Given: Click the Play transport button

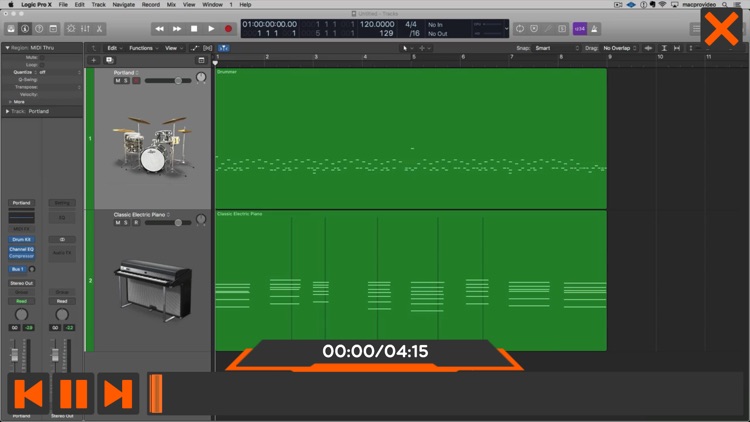Looking at the screenshot, I should pyautogui.click(x=211, y=29).
